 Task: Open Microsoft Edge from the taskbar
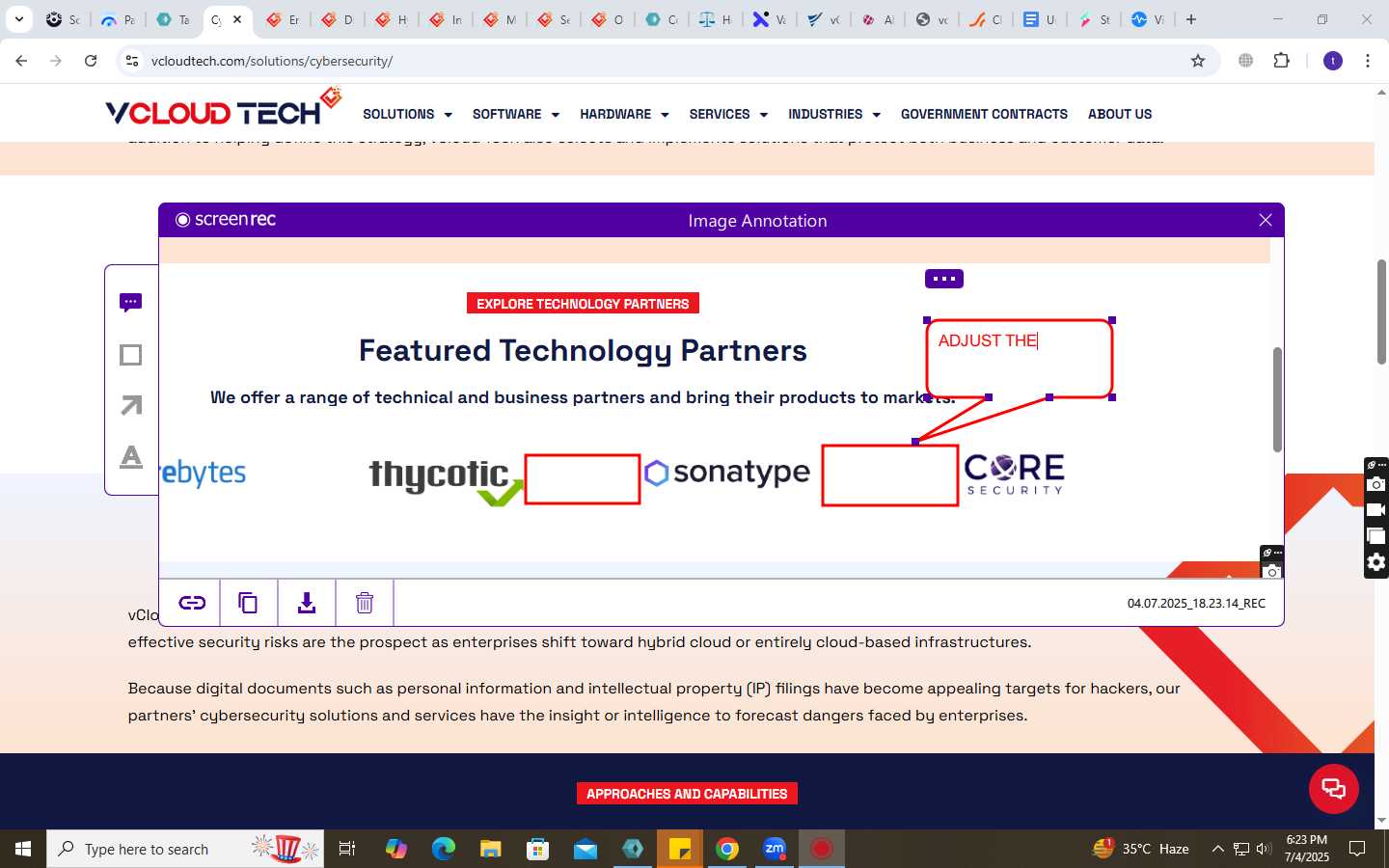[444, 849]
